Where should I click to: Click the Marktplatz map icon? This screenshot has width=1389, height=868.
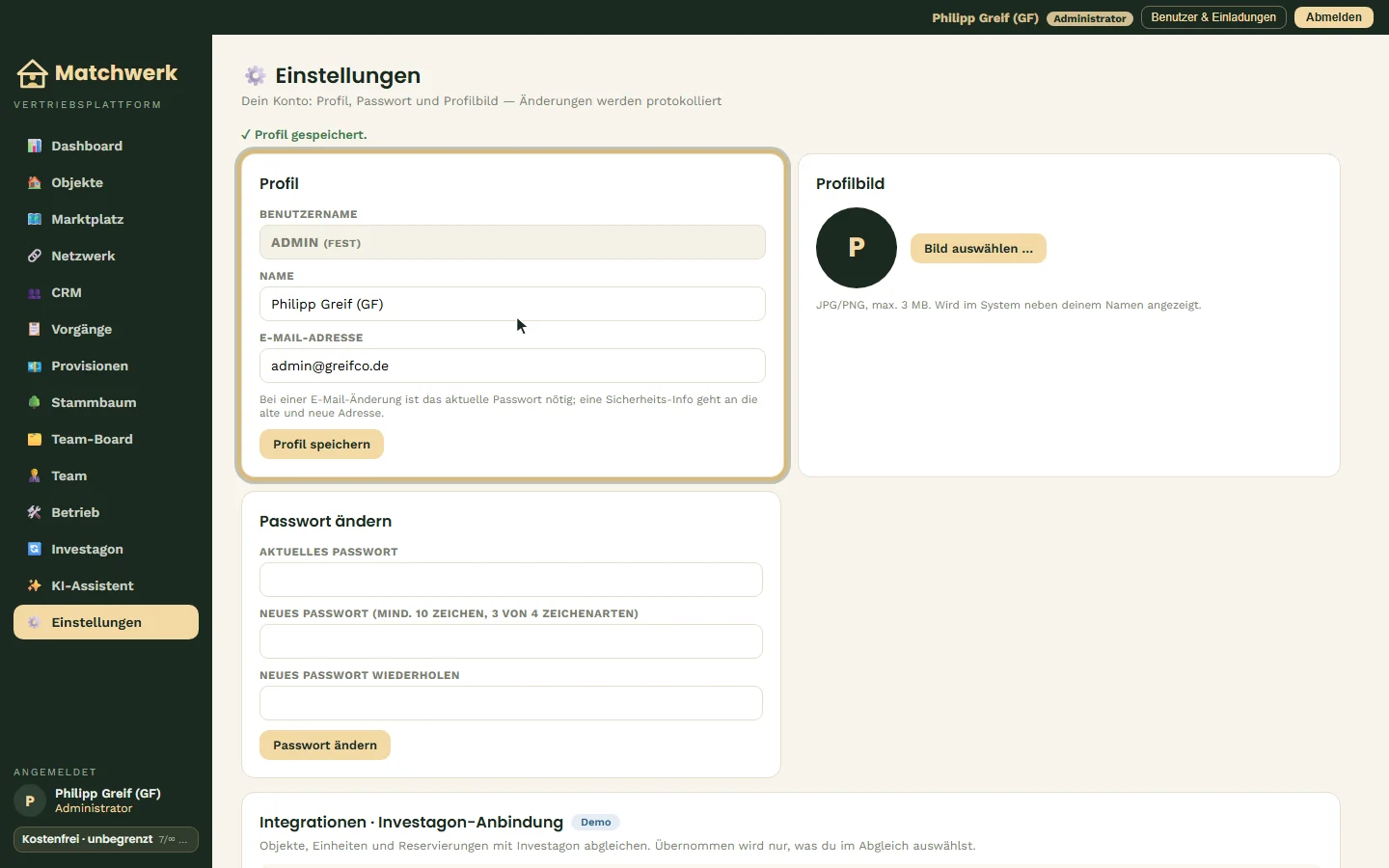pyautogui.click(x=35, y=219)
